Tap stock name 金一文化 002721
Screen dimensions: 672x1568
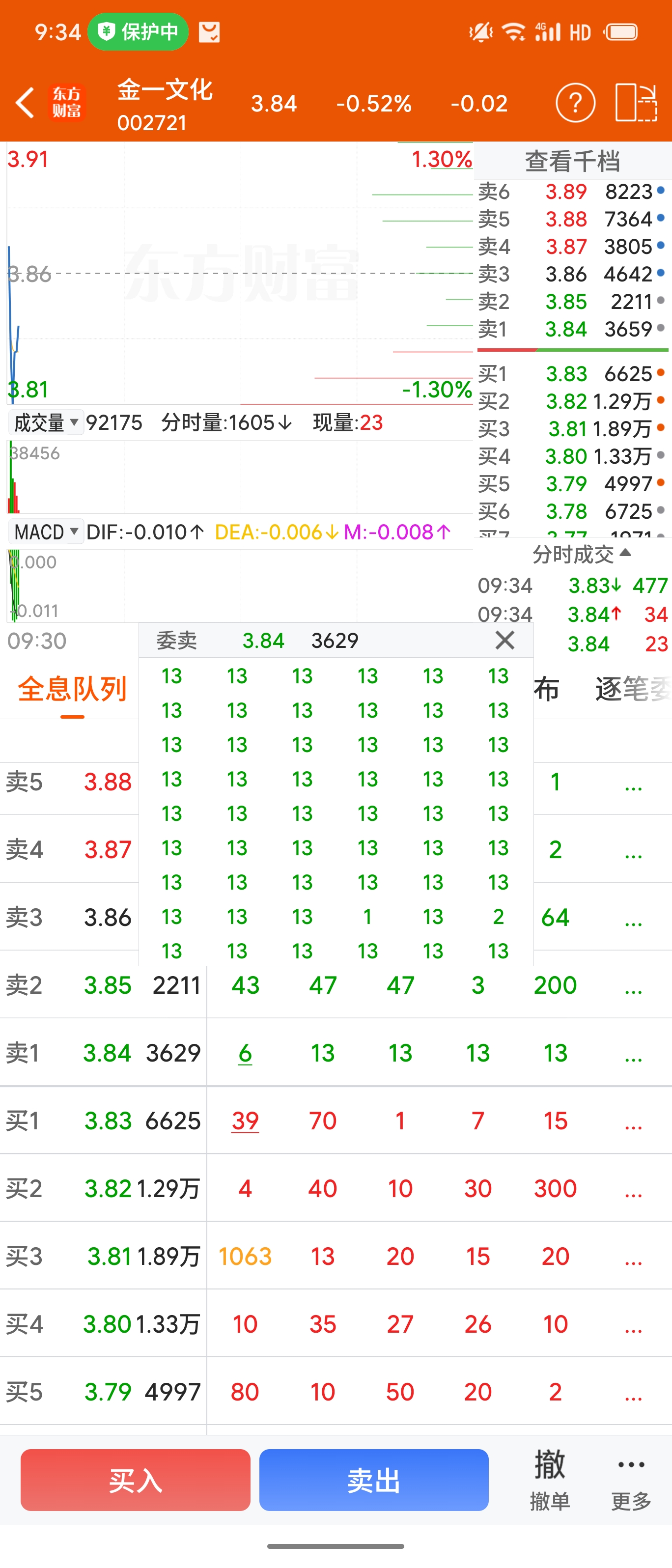pyautogui.click(x=165, y=105)
